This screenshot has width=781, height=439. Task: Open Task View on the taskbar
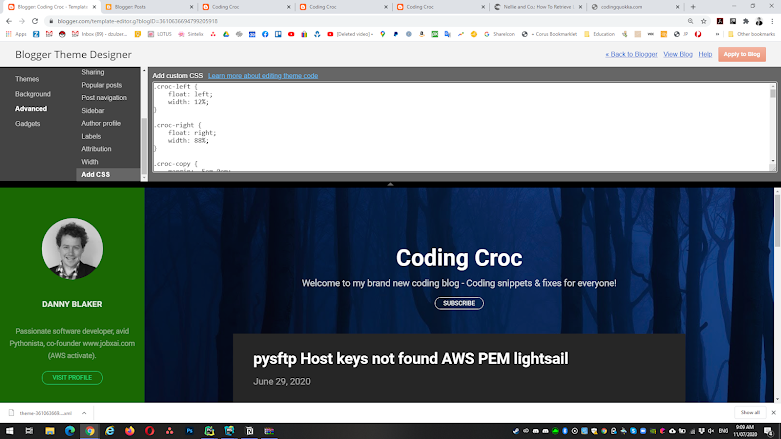[x=29, y=431]
